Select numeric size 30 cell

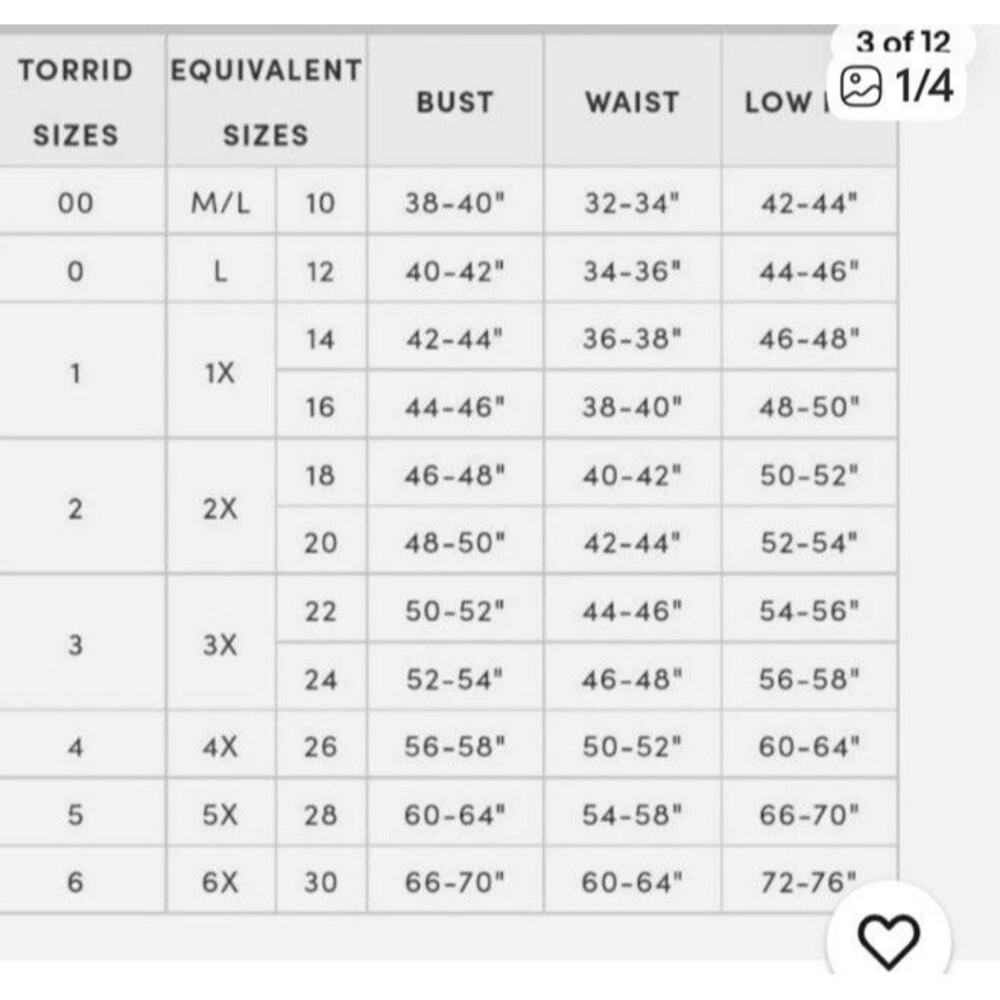pos(320,882)
